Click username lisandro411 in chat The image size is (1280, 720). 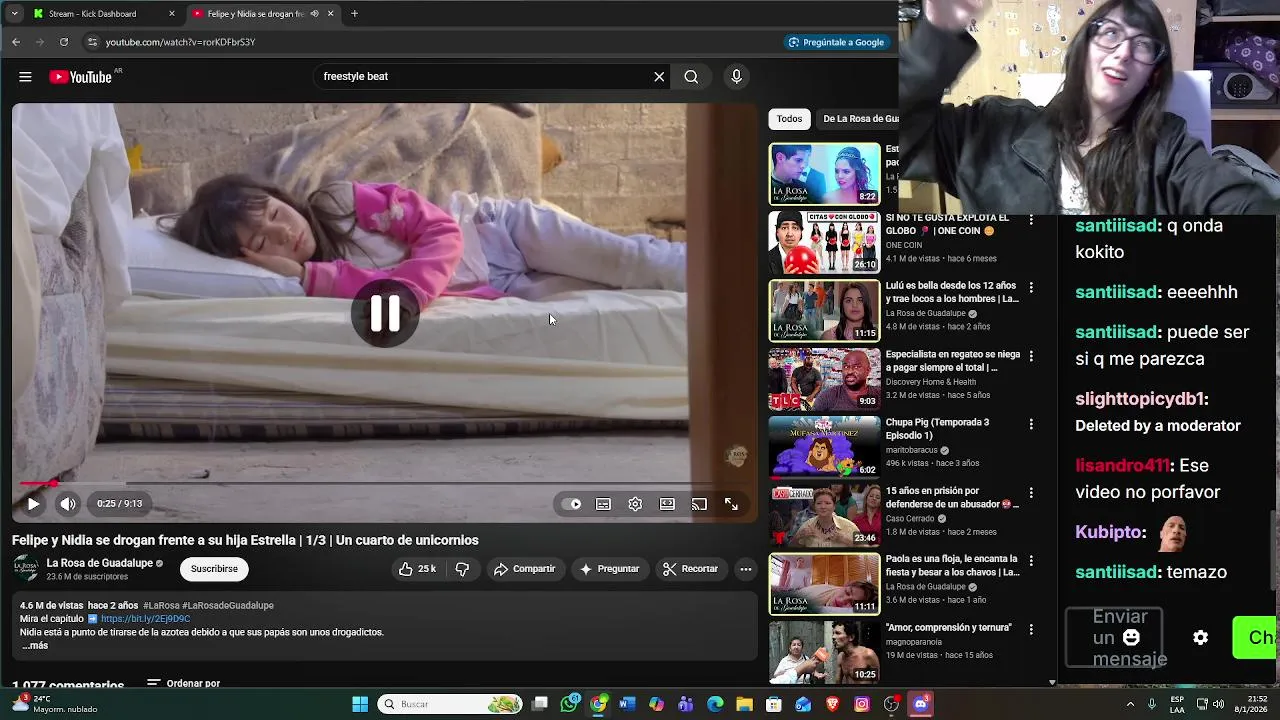pyautogui.click(x=1122, y=466)
